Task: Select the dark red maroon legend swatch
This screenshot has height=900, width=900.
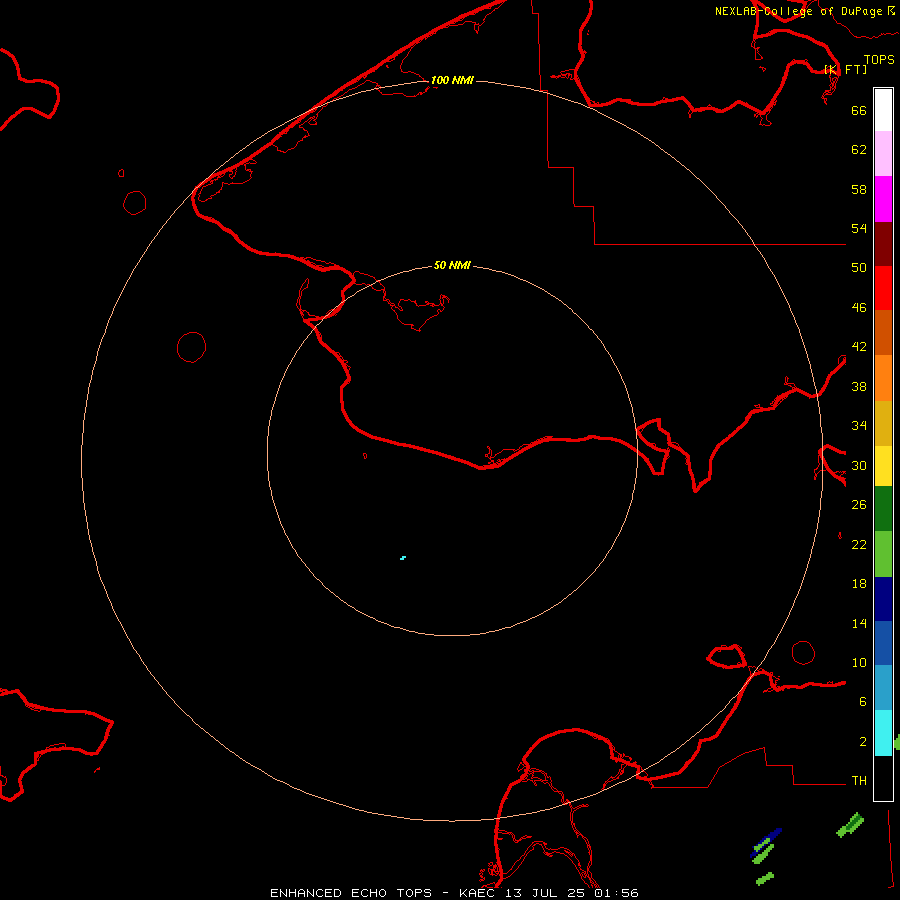Action: [883, 243]
